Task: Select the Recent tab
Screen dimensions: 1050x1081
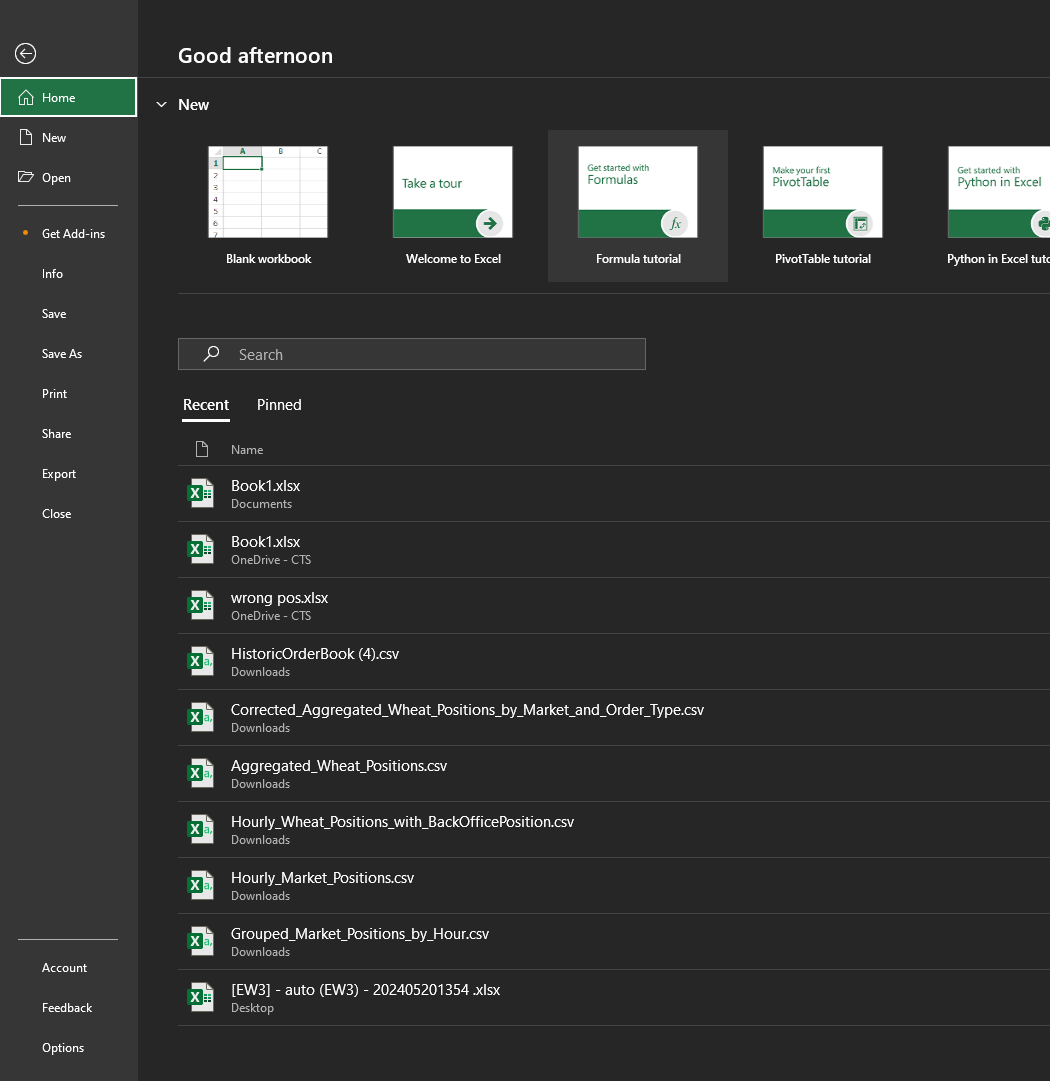Action: (206, 405)
